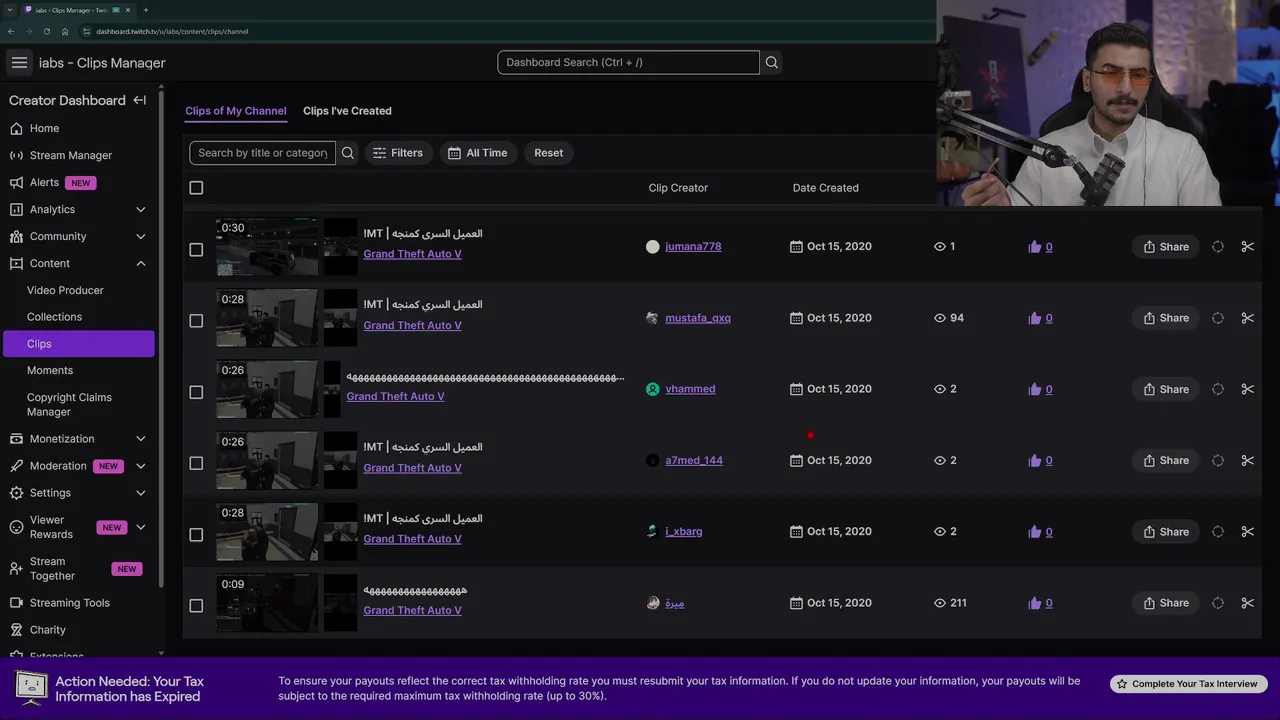
Task: Open Video Producer in the sidebar
Action: tap(65, 290)
